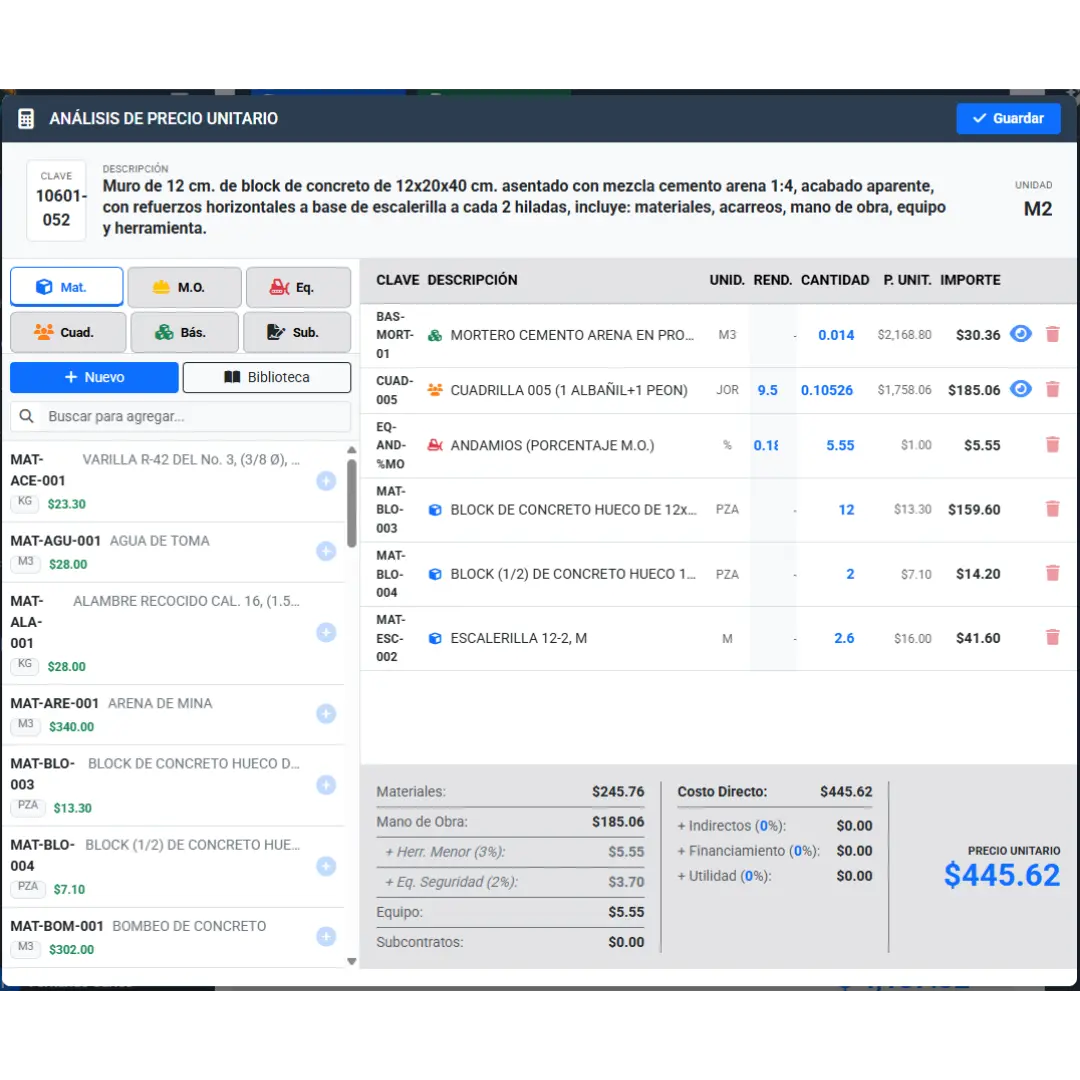View details of MORTERO CEMENTO ARENA via eye icon
The width and height of the screenshot is (1080, 1080).
click(1021, 334)
